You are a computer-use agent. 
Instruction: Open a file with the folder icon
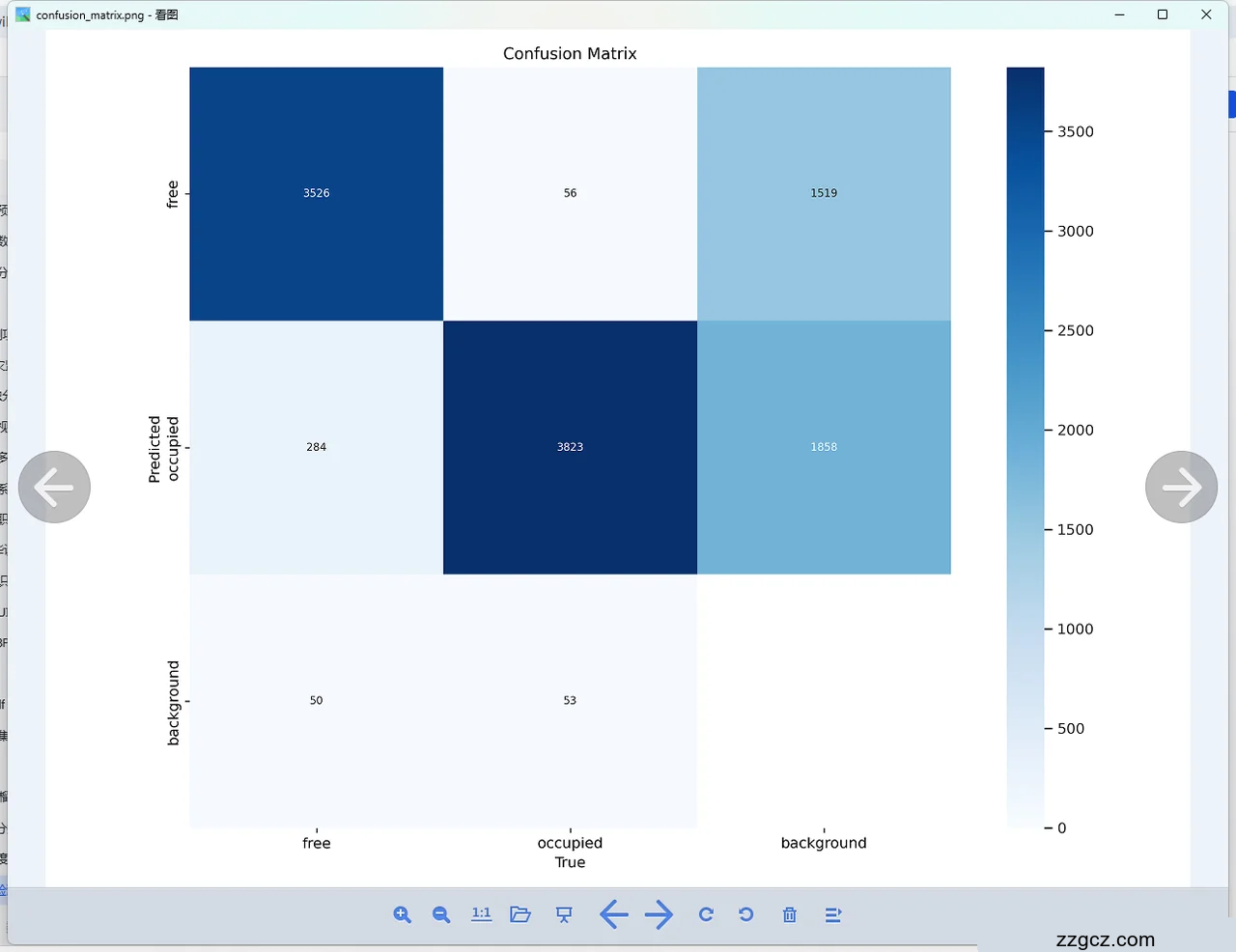click(520, 914)
